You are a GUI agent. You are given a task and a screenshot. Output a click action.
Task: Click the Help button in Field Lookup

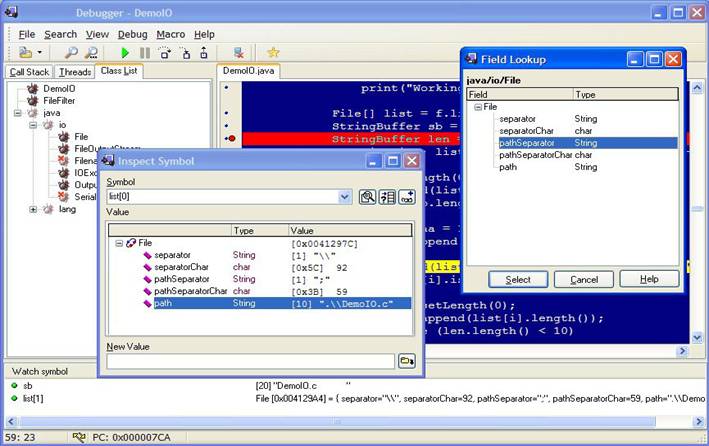(649, 279)
